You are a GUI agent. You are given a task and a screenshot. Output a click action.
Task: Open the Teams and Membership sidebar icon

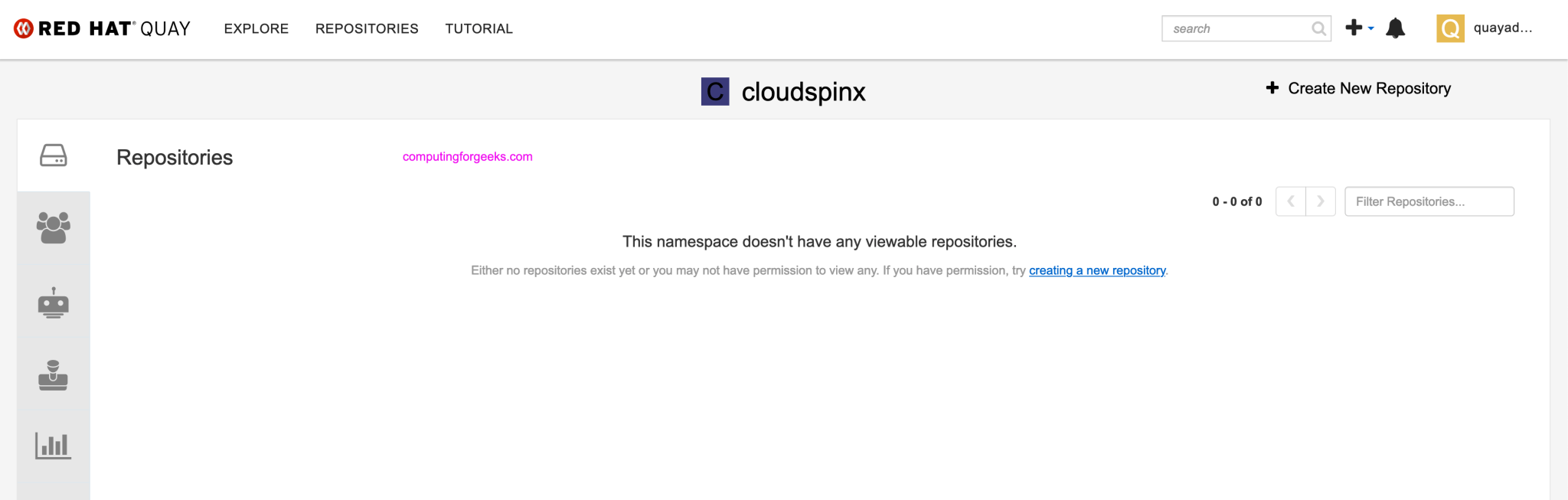[54, 227]
